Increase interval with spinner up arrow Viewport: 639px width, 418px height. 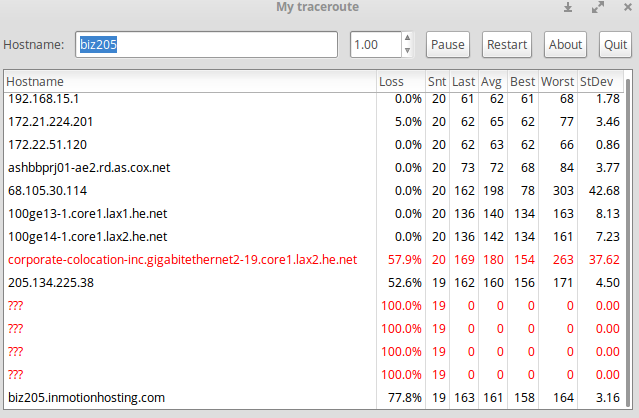pyautogui.click(x=406, y=39)
